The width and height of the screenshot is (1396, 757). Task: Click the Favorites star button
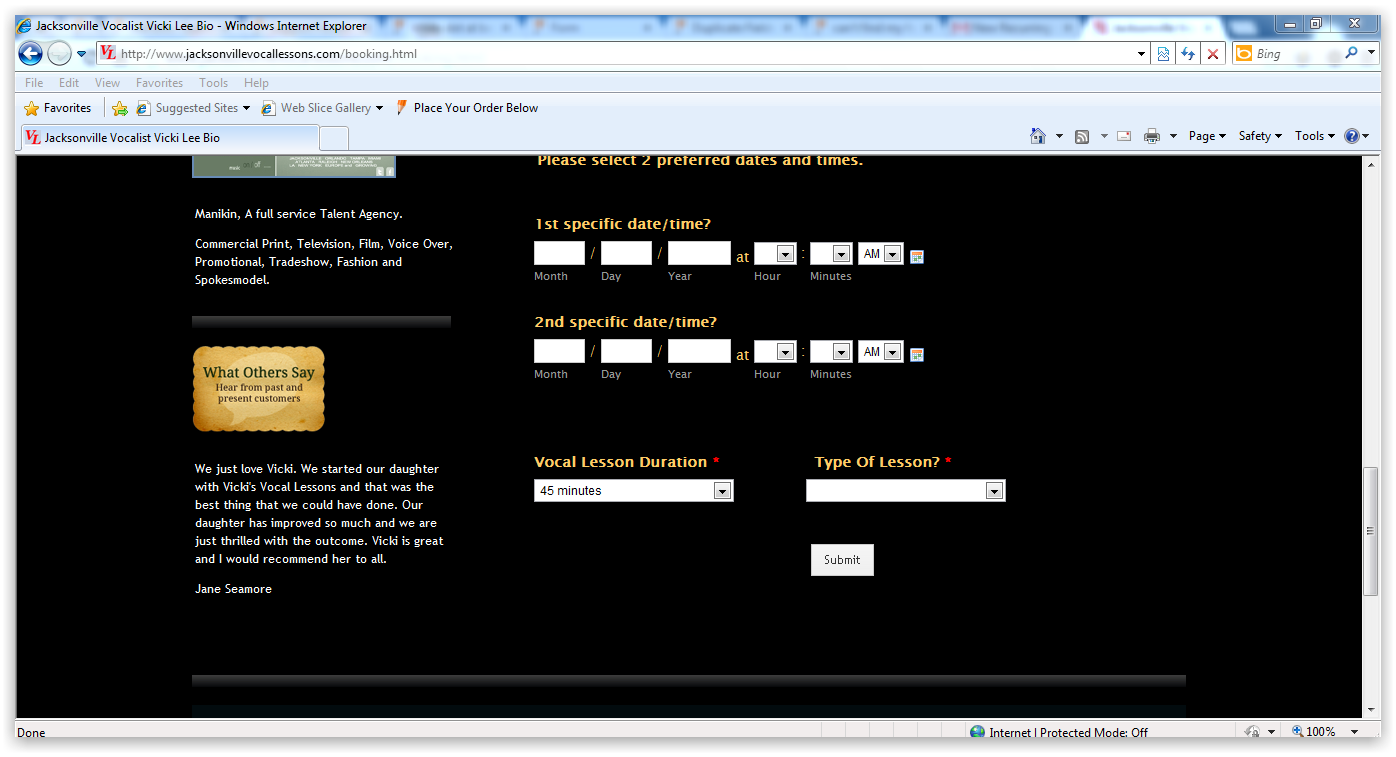coord(58,108)
